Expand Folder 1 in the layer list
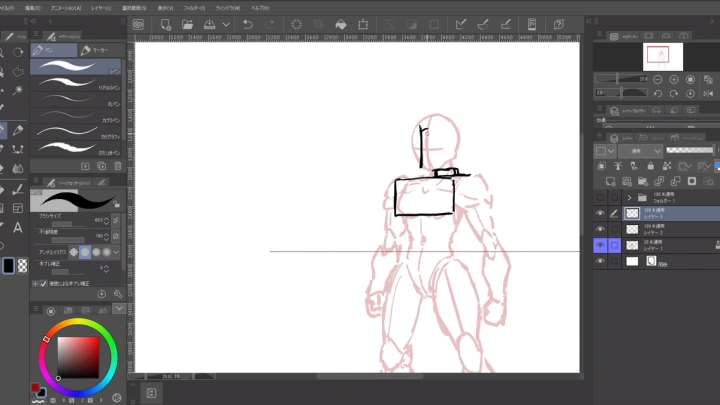Screen dimensions: 720x405 (629, 198)
